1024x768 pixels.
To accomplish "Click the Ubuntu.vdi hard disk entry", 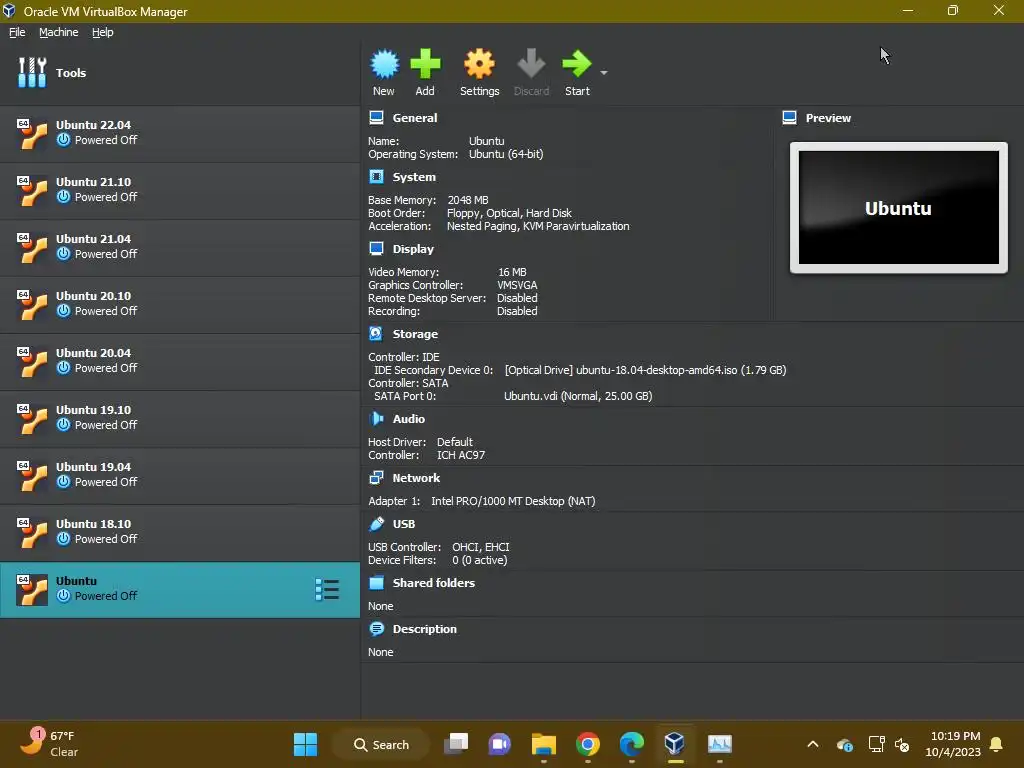I will pos(578,396).
